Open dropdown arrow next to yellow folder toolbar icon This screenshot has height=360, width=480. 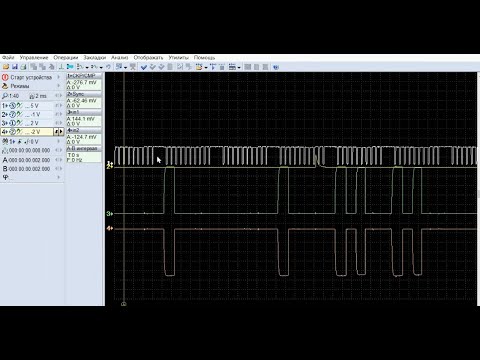click(206, 67)
